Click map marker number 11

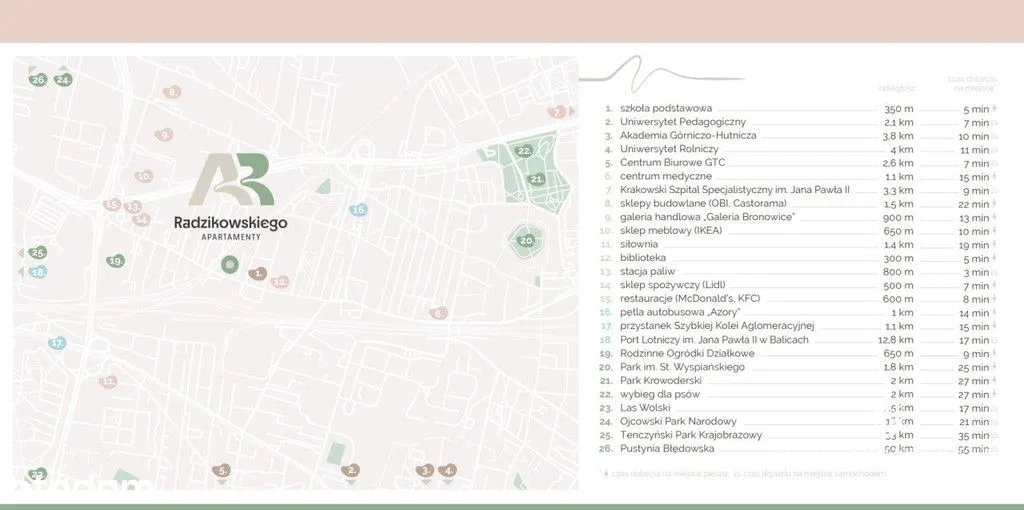[x=108, y=382]
